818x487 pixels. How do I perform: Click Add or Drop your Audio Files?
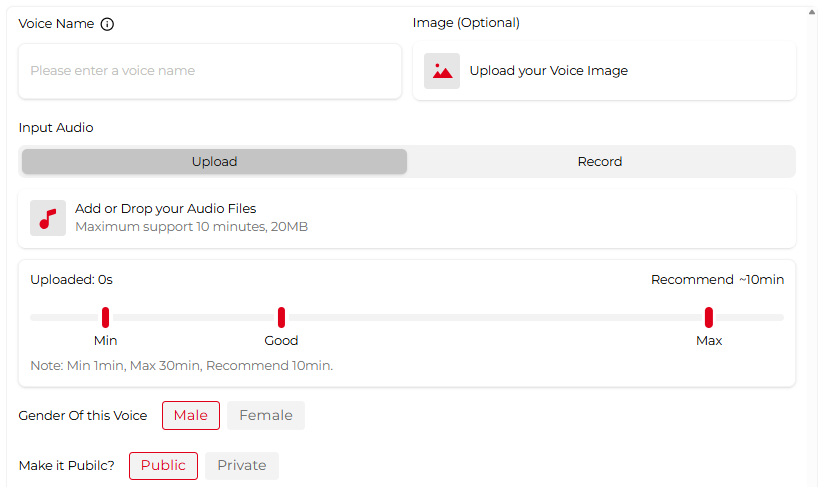coord(166,209)
